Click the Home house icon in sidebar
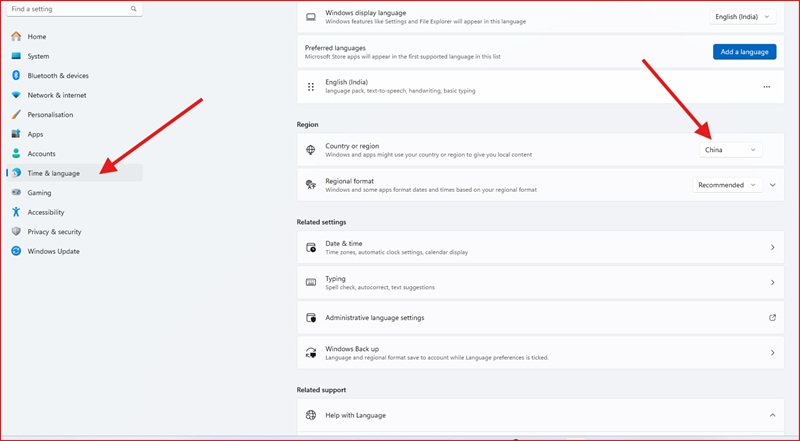800x441 pixels. click(x=16, y=36)
